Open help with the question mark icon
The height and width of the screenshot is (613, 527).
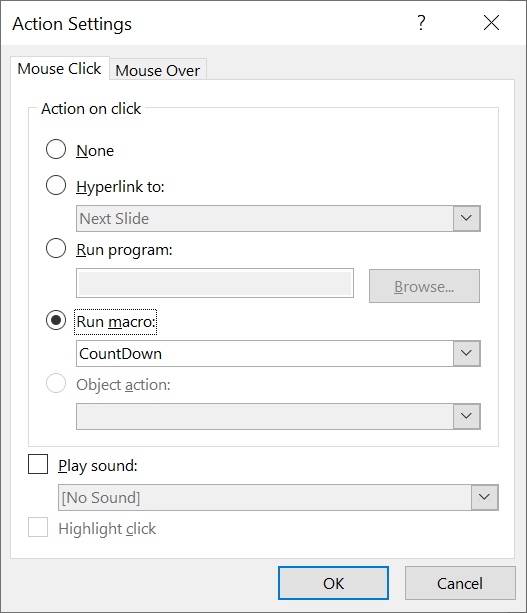click(421, 23)
